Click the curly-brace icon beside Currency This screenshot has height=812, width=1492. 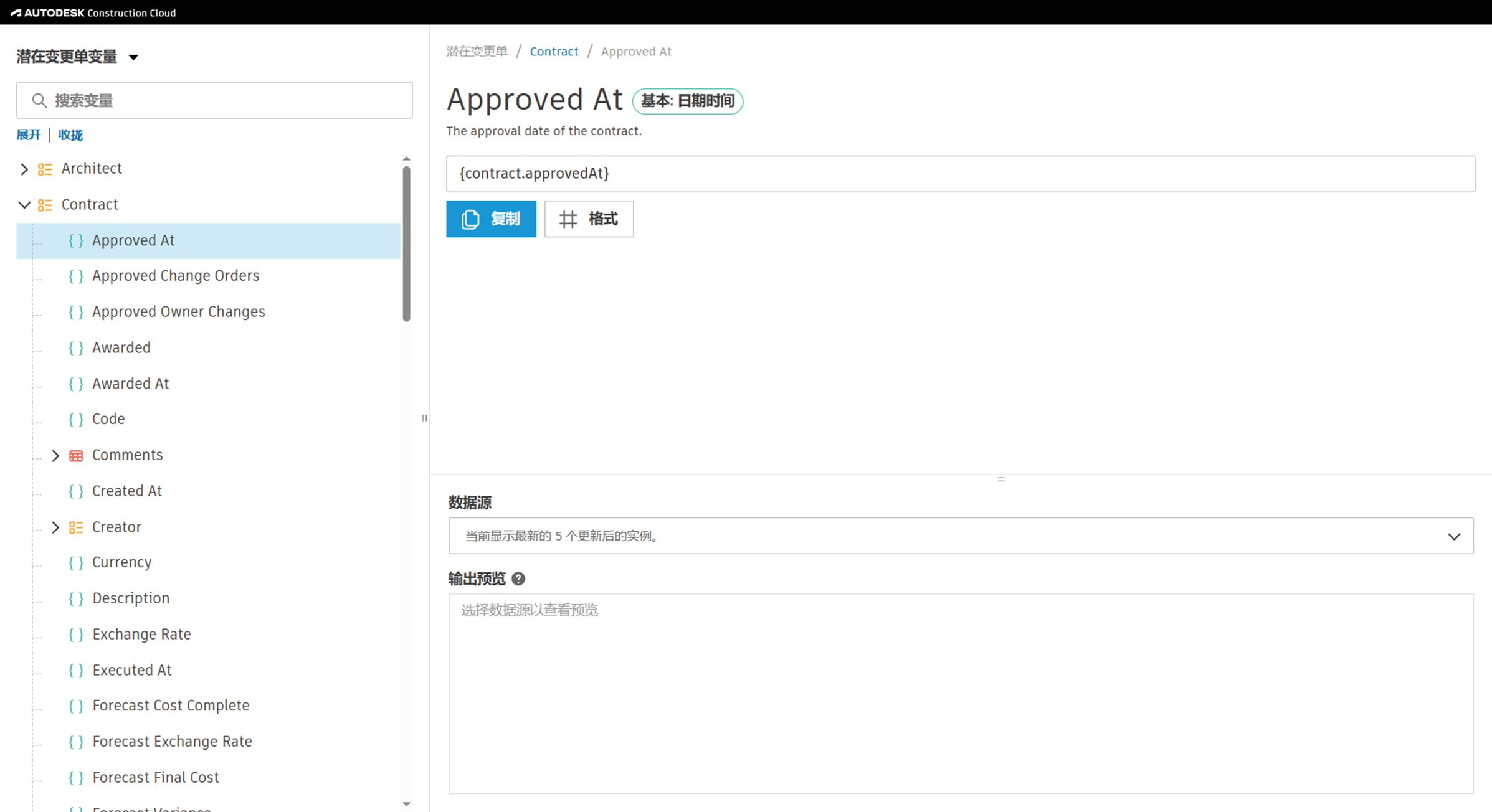[x=76, y=563]
